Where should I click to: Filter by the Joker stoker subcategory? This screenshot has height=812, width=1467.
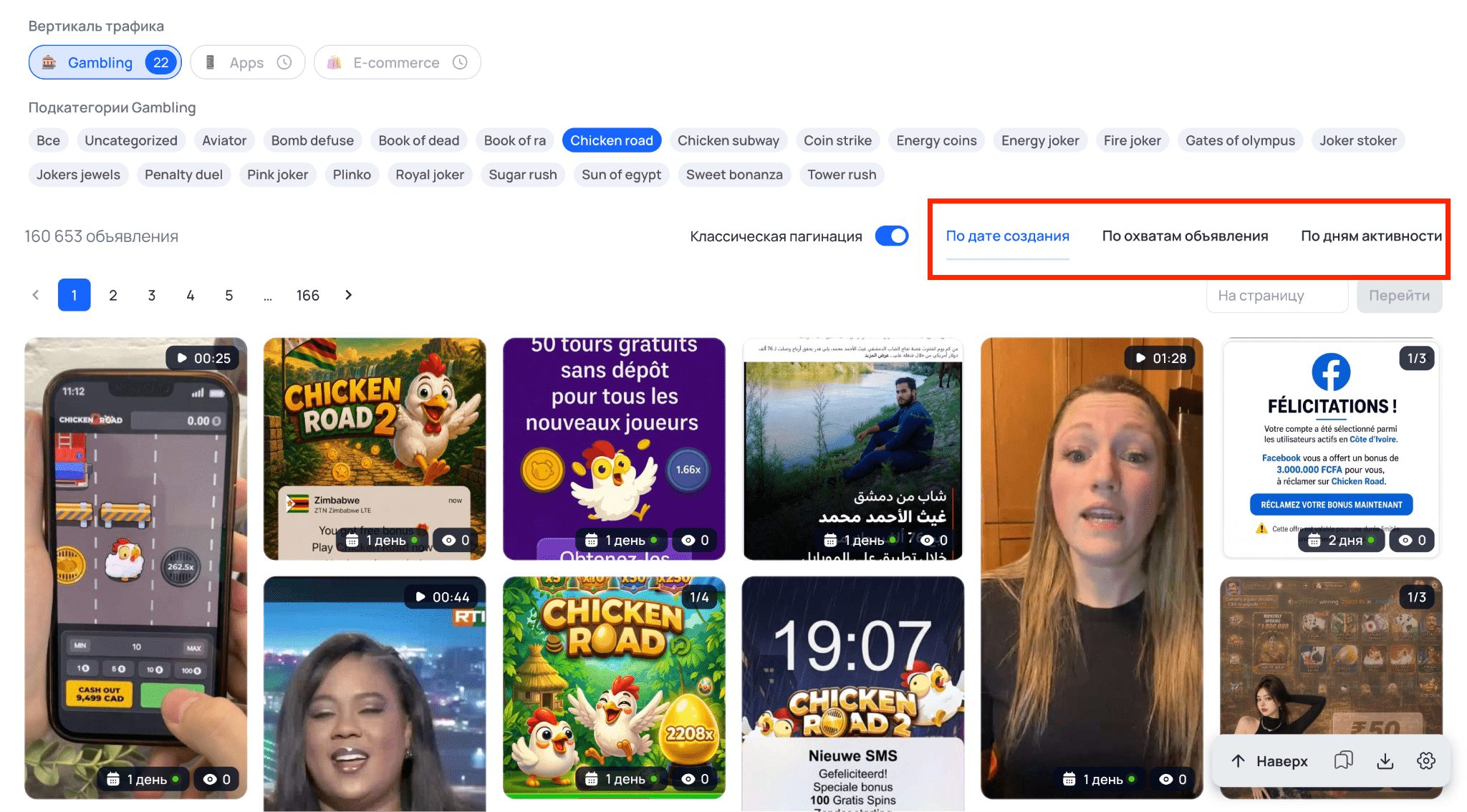pyautogui.click(x=1358, y=140)
